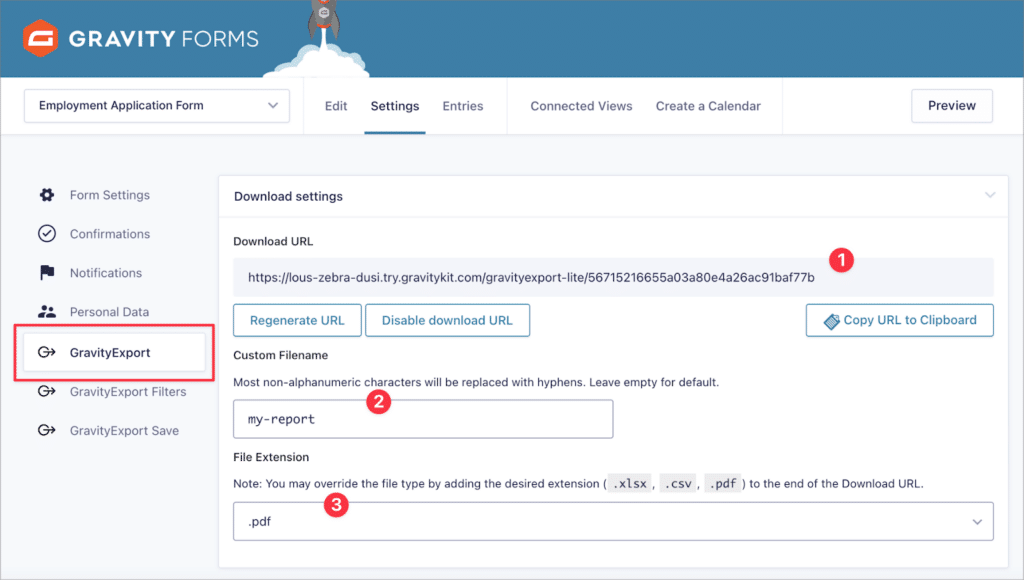Switch to the Edit tab
Image resolution: width=1024 pixels, height=580 pixels.
[336, 106]
